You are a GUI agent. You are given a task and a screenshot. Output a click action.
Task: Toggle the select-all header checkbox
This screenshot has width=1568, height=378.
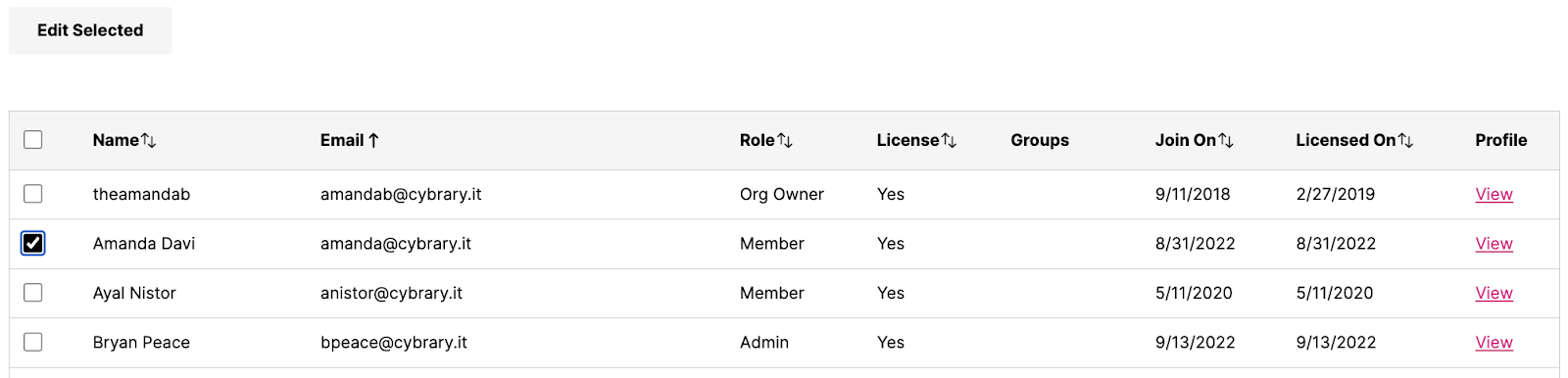pos(33,140)
